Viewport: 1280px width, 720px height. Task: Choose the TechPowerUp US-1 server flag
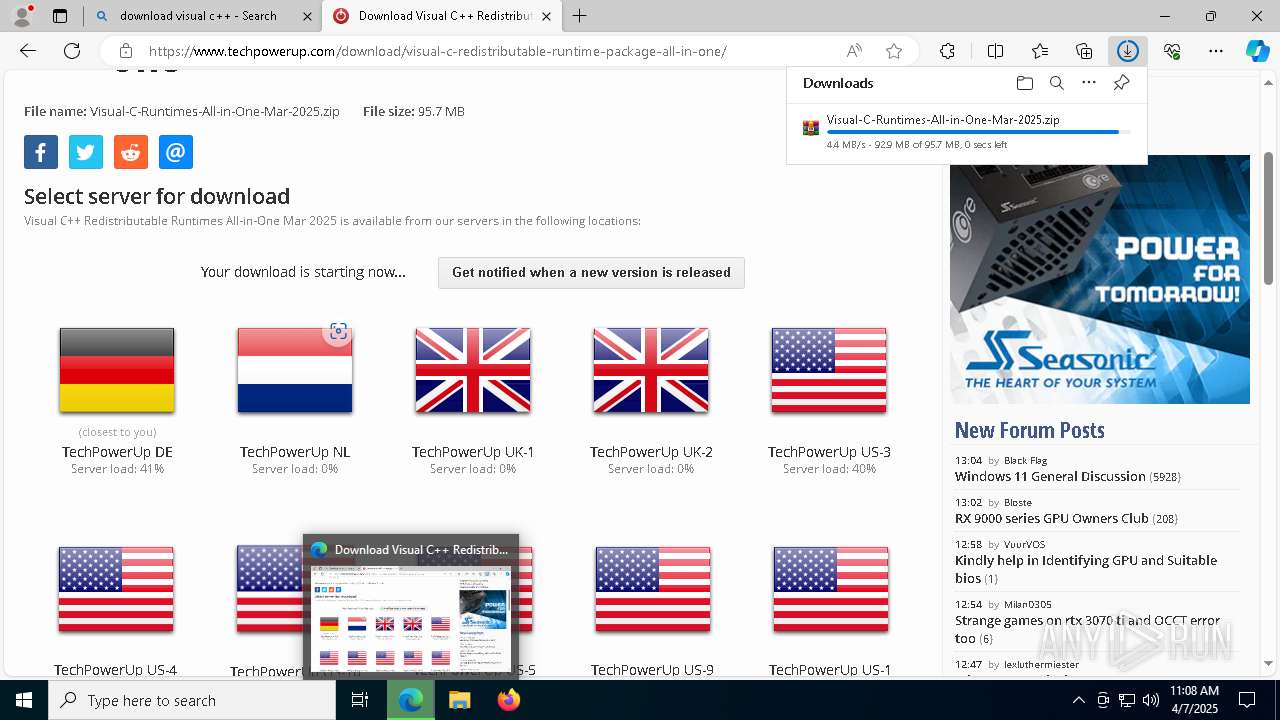pyautogui.click(x=831, y=589)
